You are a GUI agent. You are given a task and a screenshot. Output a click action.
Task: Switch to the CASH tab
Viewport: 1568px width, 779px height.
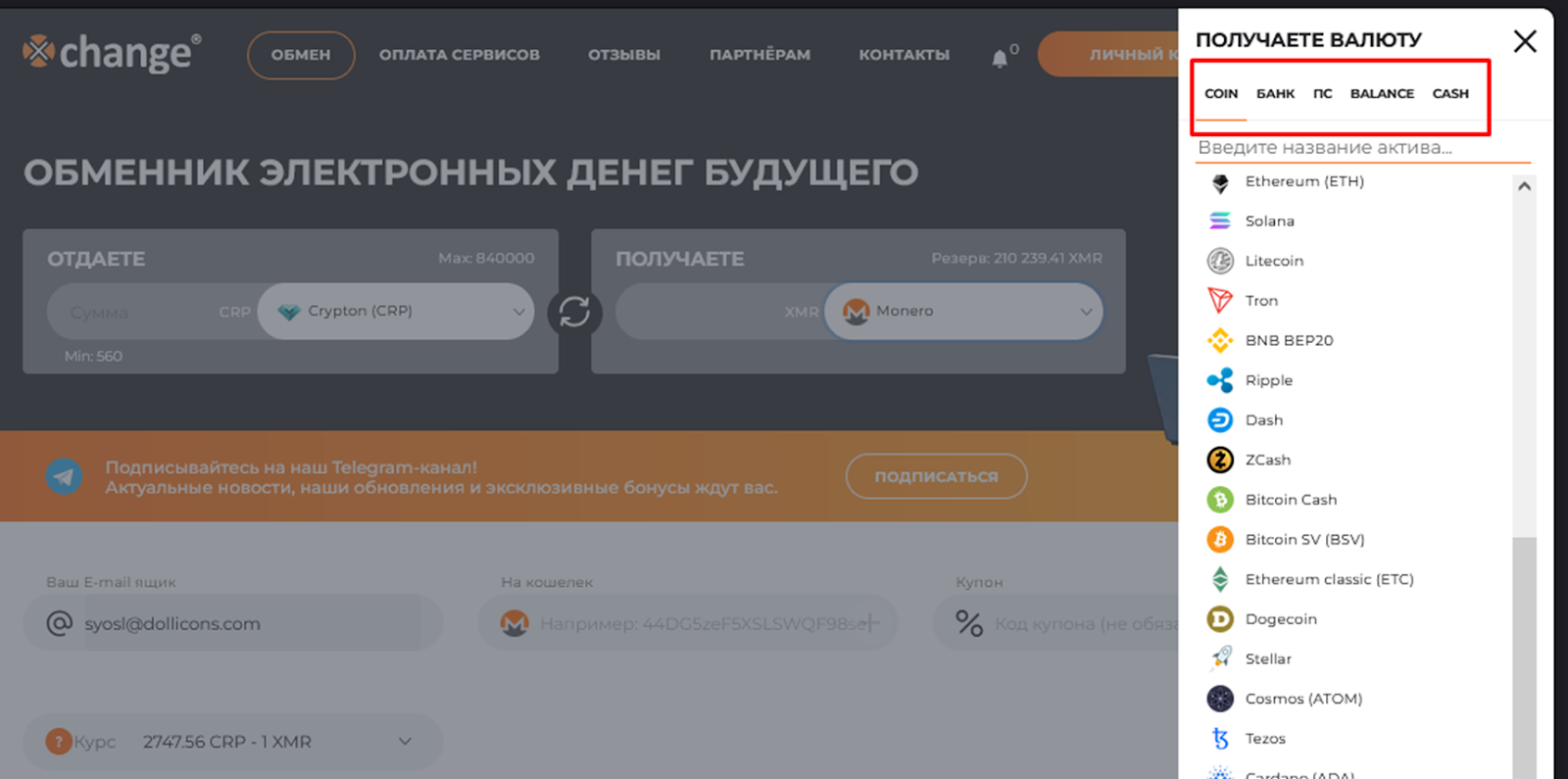click(1450, 94)
